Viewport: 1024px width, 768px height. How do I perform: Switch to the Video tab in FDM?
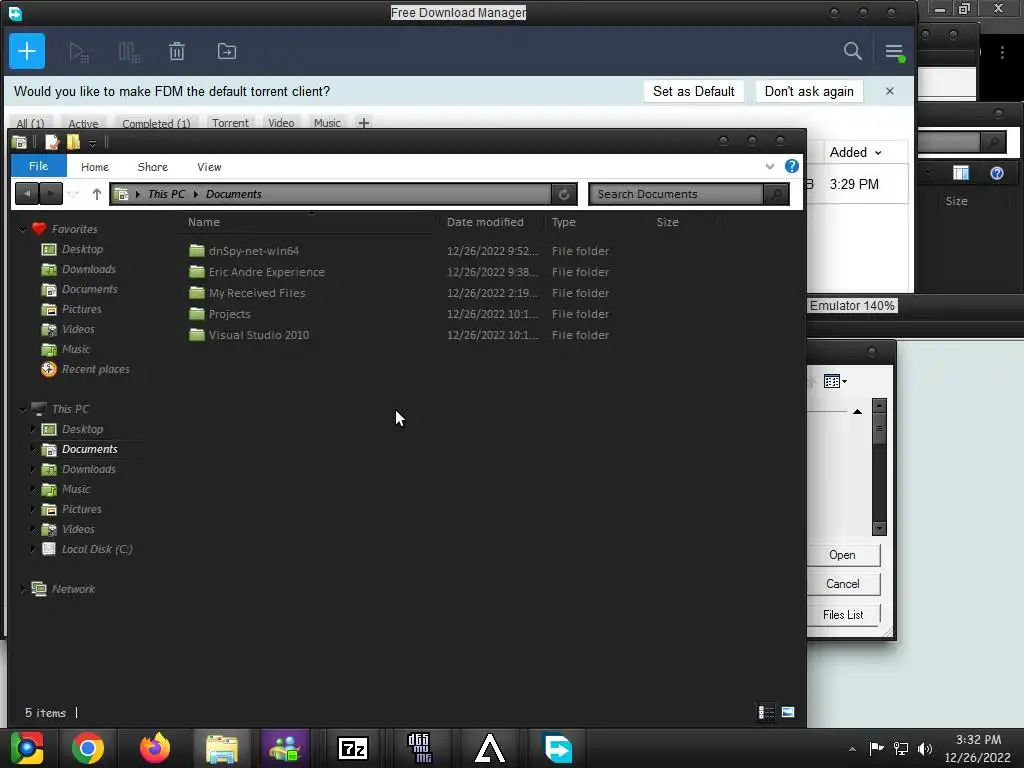coord(281,123)
